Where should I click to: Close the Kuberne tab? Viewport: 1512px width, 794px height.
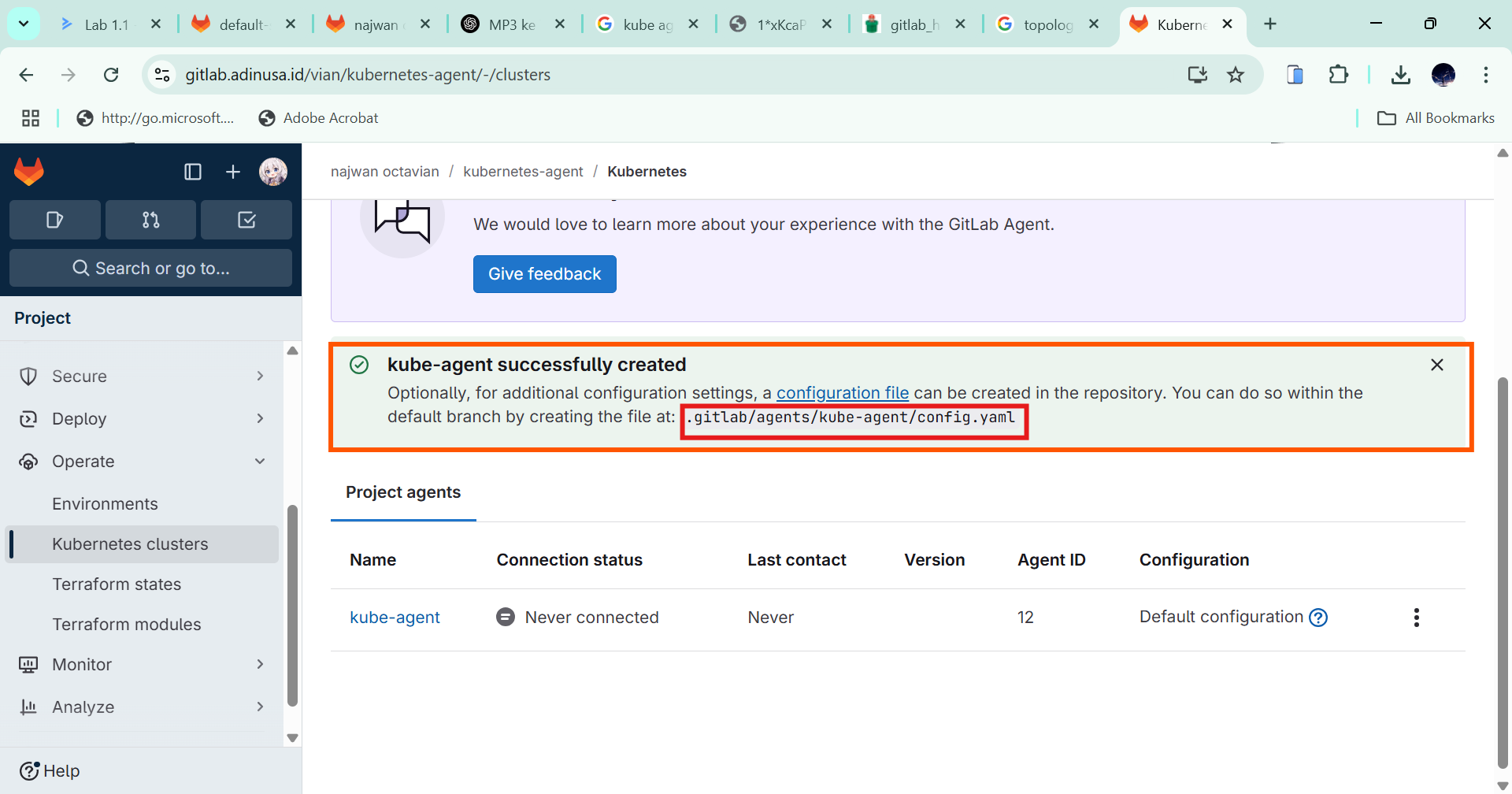tap(1227, 24)
